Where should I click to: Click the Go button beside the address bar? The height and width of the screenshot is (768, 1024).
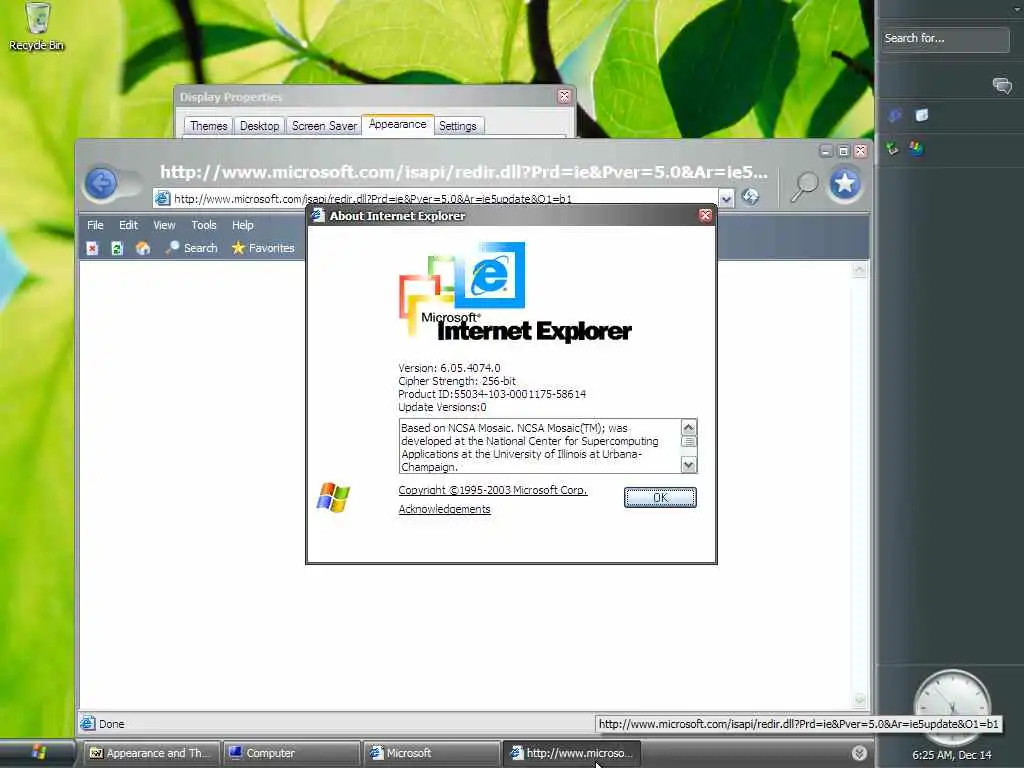point(750,197)
